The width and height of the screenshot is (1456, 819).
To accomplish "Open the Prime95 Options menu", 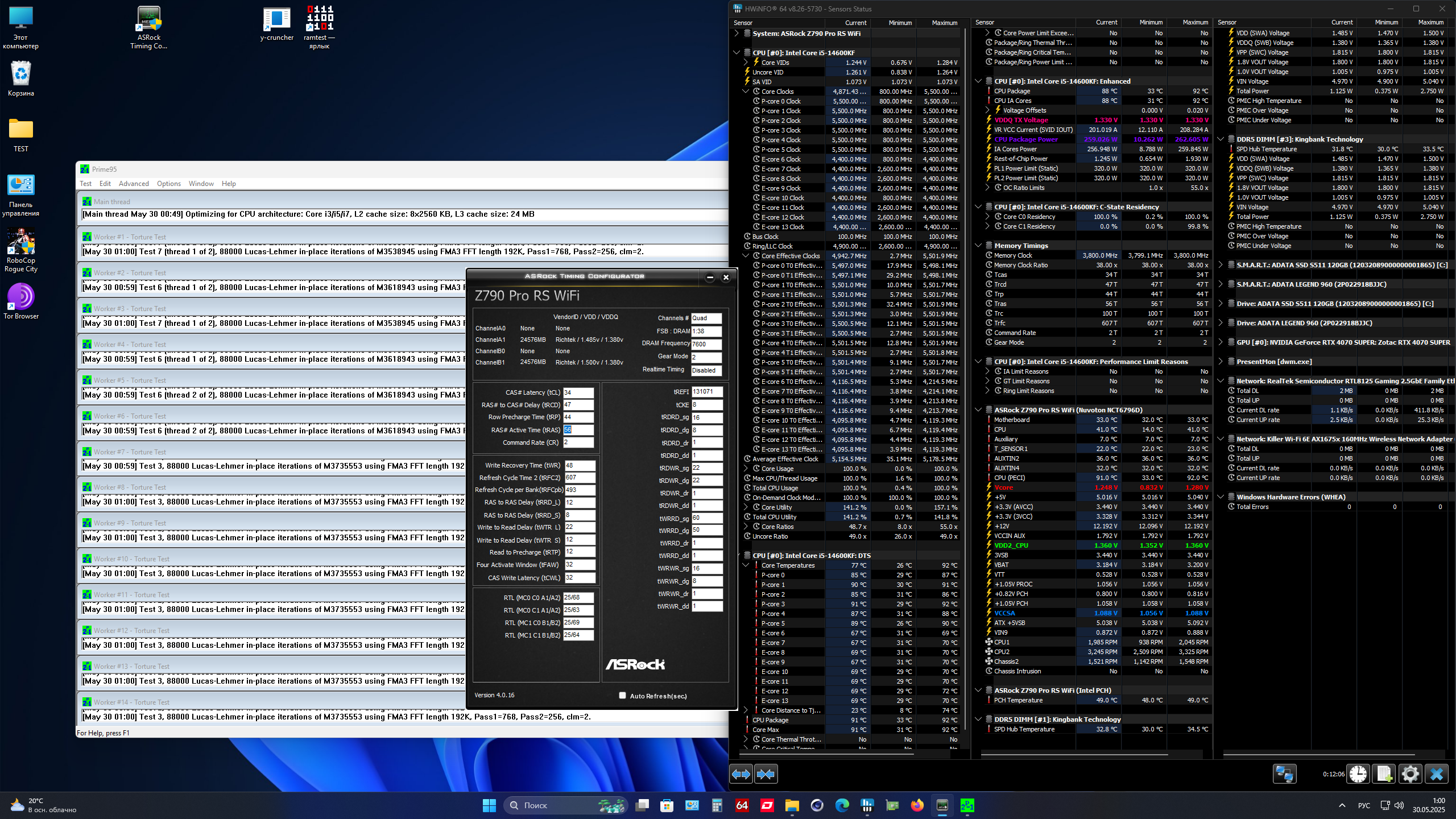I will 168,184.
